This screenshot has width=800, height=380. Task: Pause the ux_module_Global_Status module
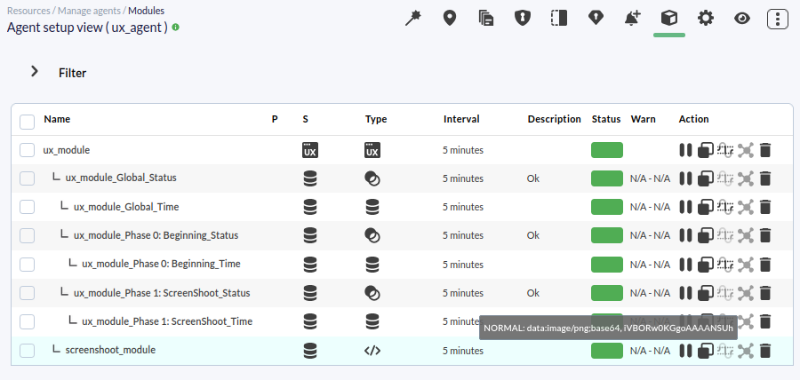click(x=686, y=179)
